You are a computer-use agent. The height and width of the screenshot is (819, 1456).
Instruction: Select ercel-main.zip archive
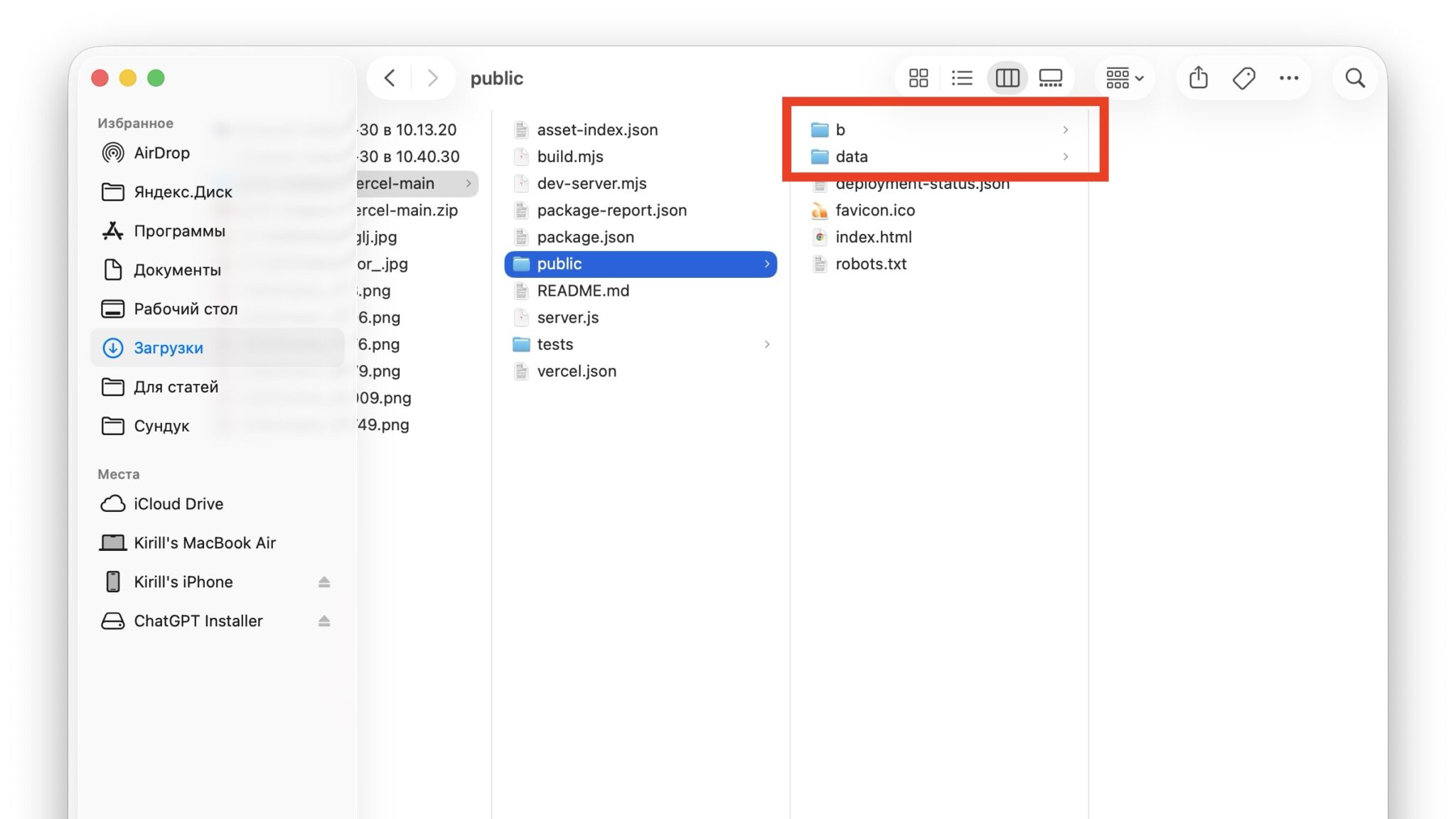coord(407,210)
